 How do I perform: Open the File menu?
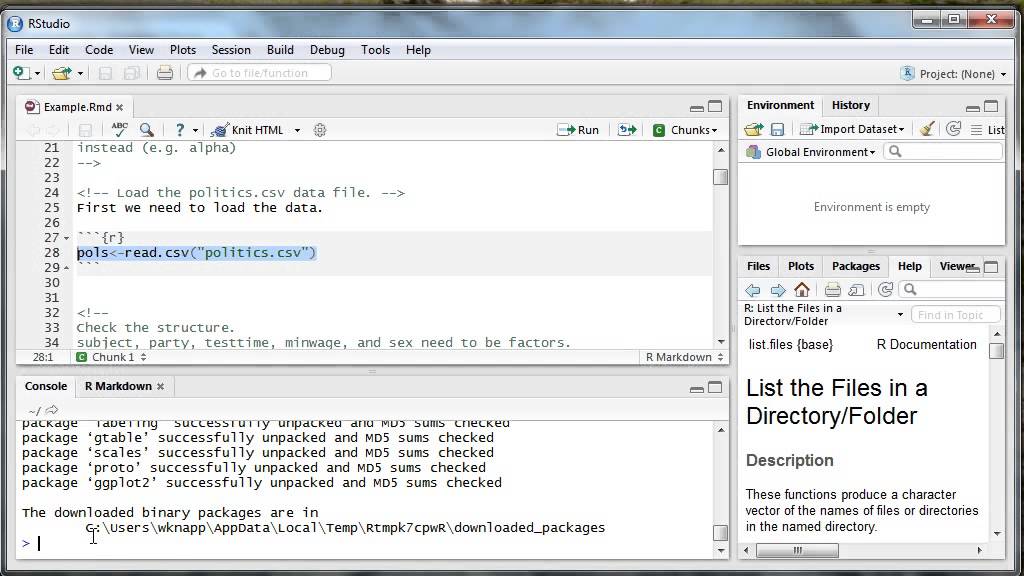tap(24, 50)
